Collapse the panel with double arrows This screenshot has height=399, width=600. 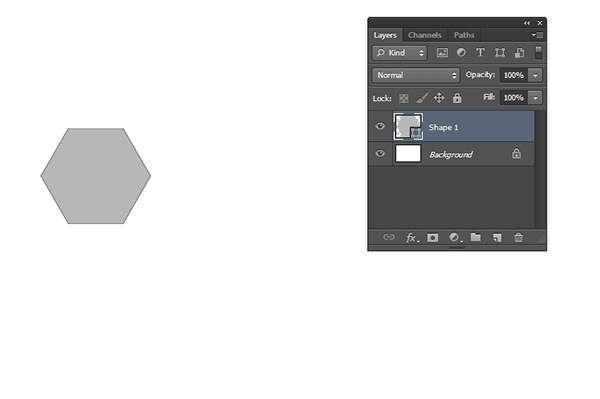pyautogui.click(x=527, y=23)
